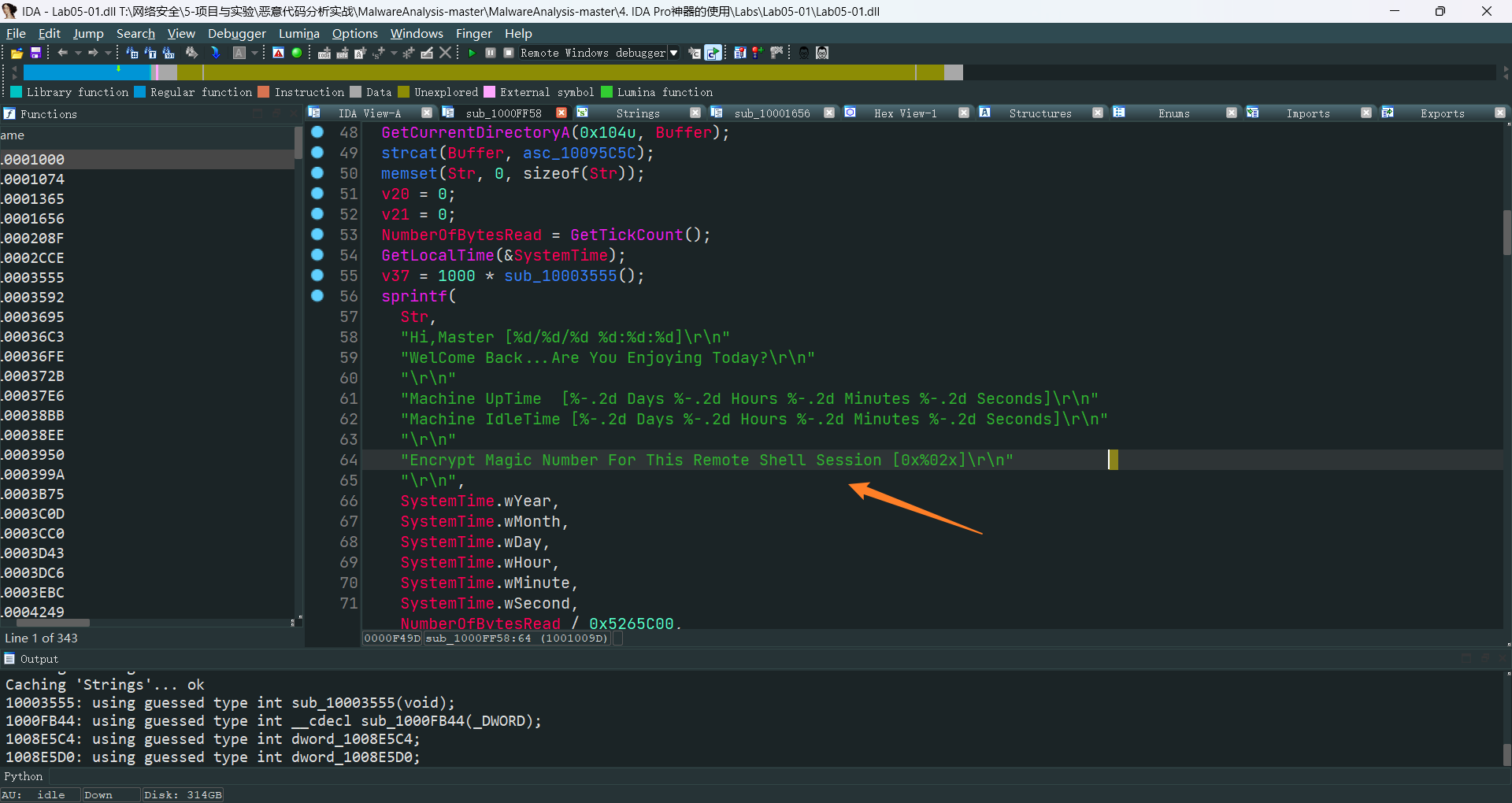
Task: Click the gray letter A text icon
Action: pos(239,53)
